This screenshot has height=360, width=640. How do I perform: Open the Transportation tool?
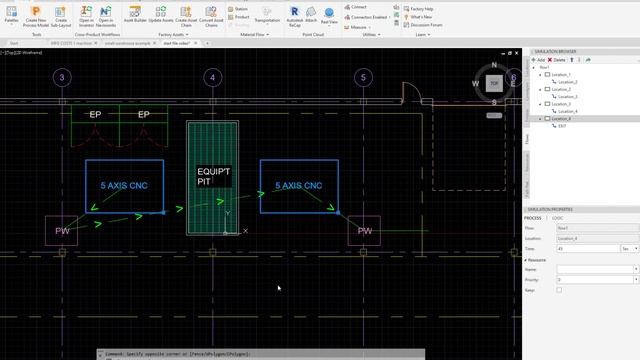(267, 15)
